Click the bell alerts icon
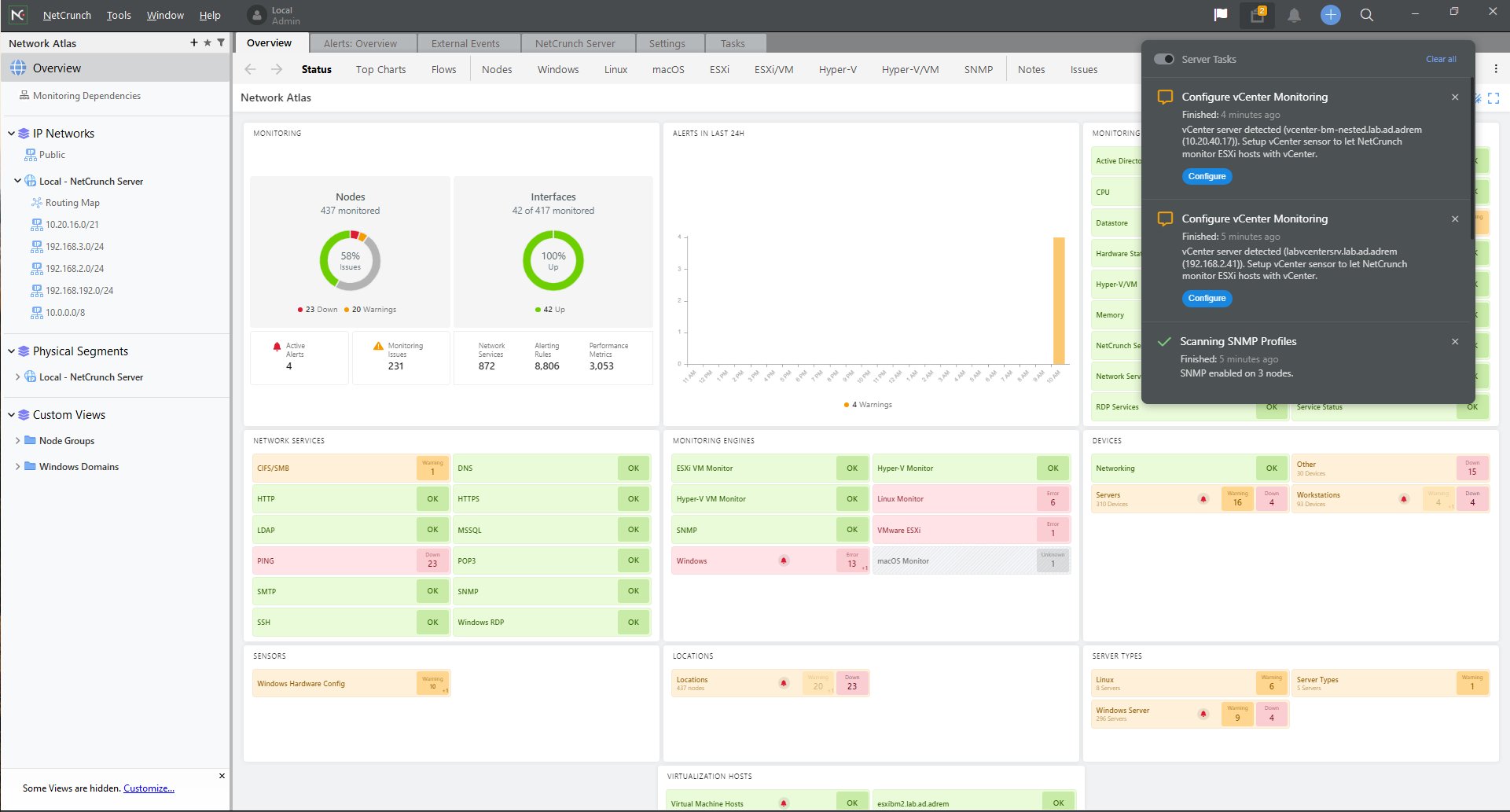This screenshot has height=812, width=1510. pyautogui.click(x=1294, y=15)
